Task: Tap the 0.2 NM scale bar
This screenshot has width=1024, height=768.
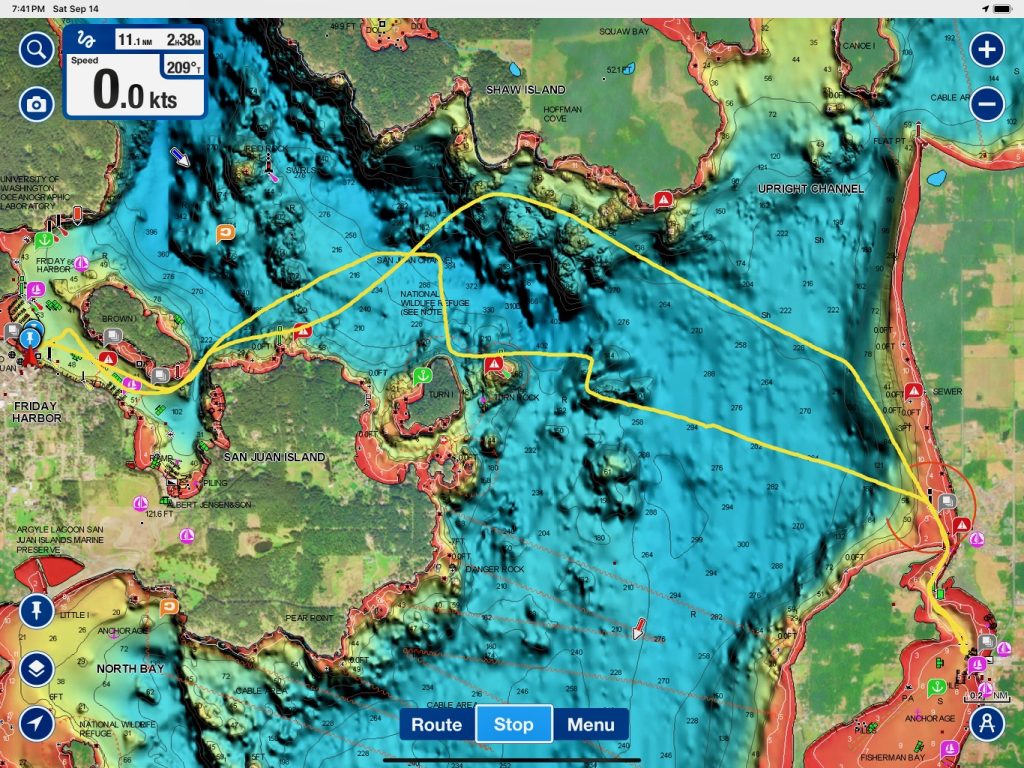Action: tap(989, 696)
